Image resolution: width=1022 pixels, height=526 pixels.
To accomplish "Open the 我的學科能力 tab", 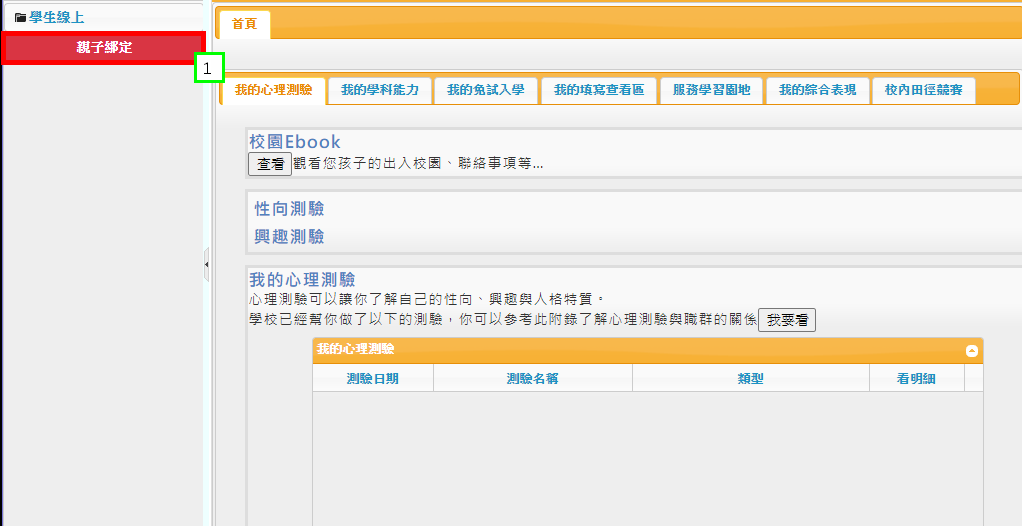I will 379,90.
